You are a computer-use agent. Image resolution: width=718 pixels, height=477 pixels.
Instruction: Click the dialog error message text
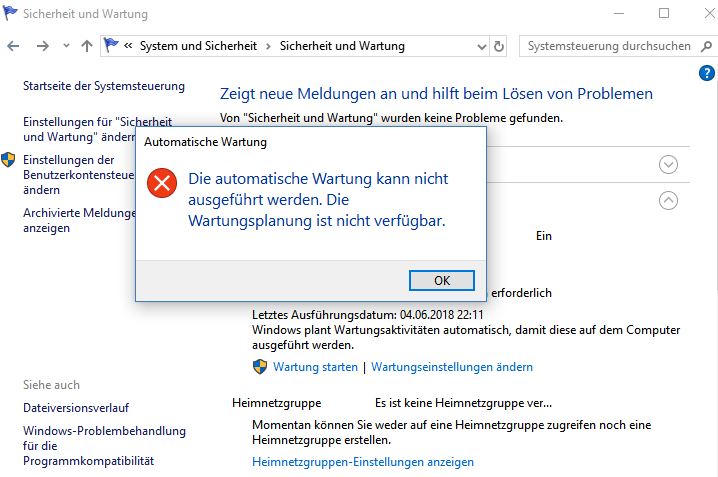318,200
